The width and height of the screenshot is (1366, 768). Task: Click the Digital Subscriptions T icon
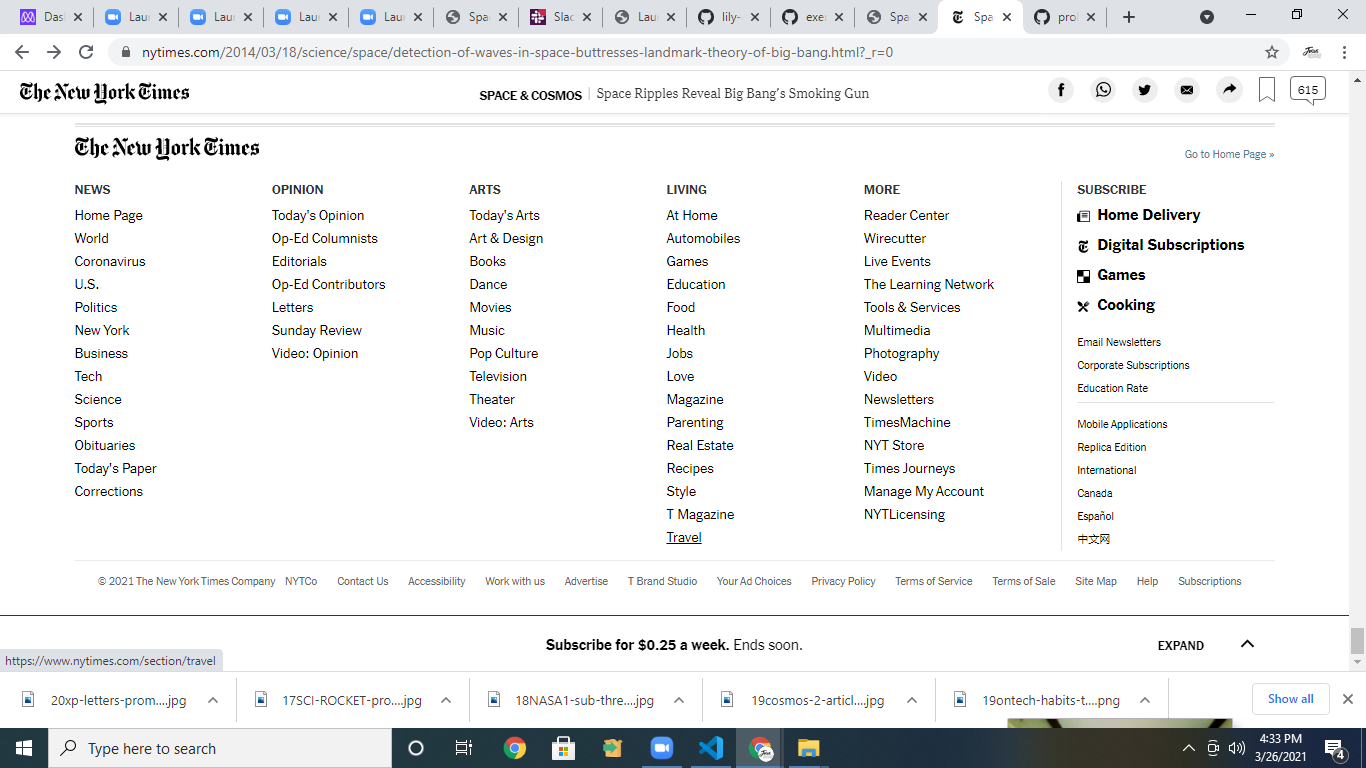1083,245
